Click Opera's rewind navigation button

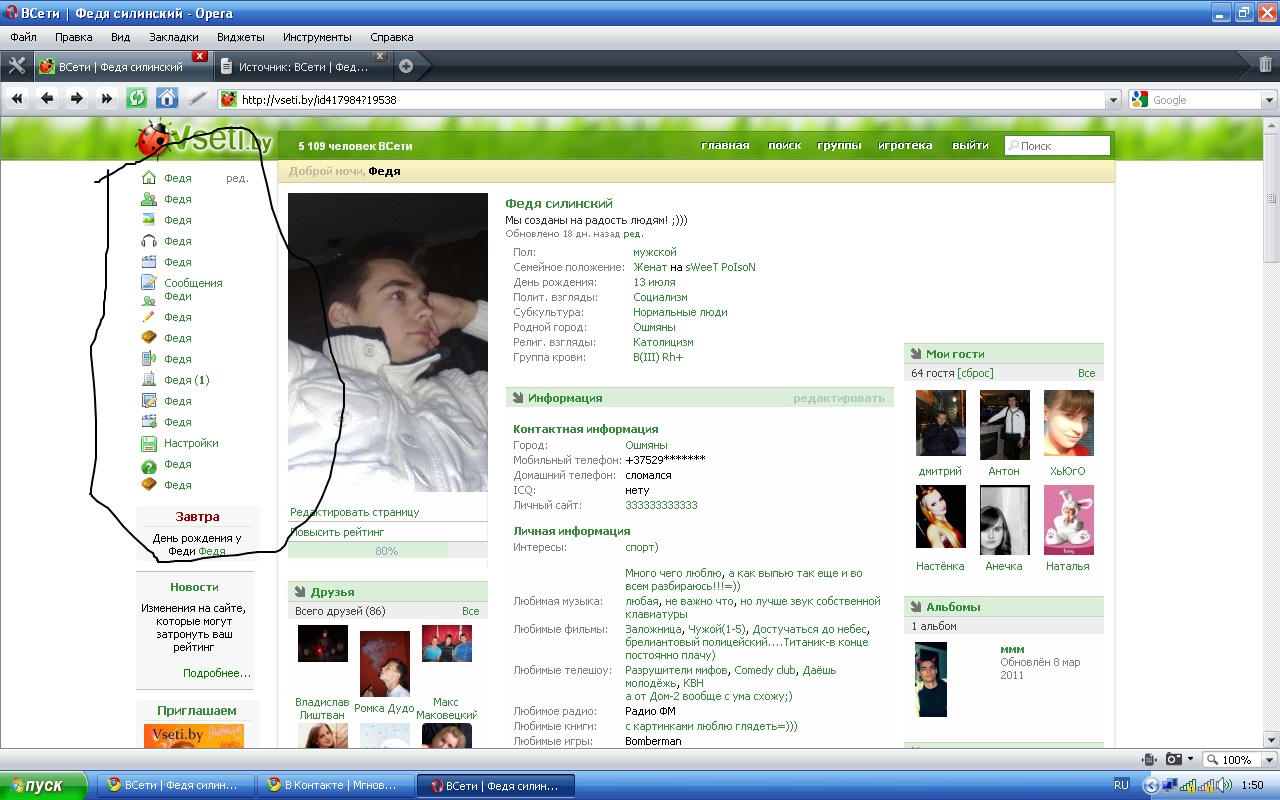(x=16, y=98)
